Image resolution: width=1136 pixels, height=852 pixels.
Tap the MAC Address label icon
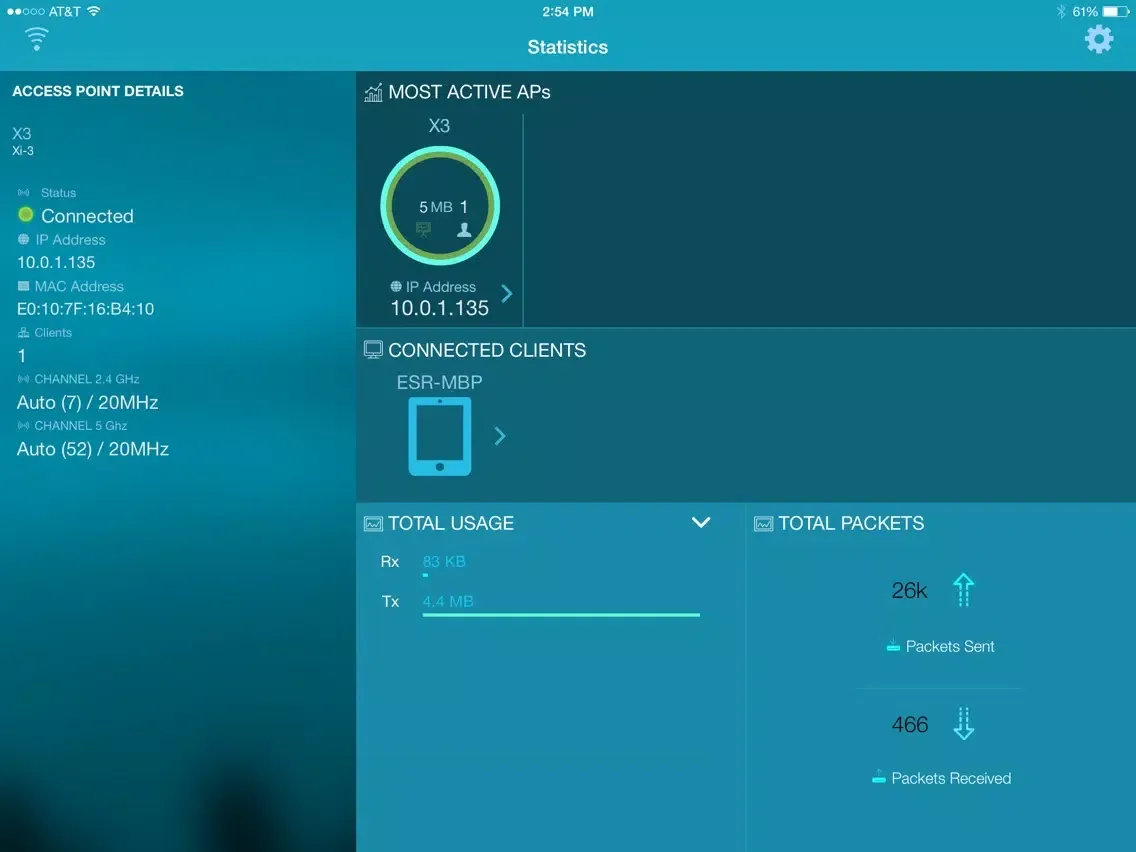coord(24,286)
